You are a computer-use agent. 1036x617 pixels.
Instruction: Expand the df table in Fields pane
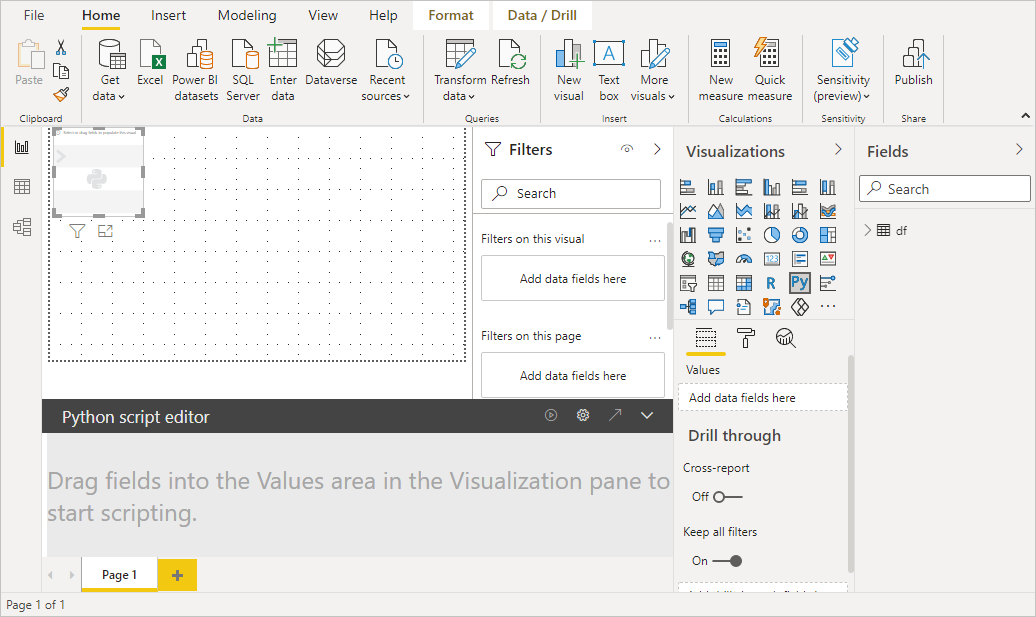868,229
